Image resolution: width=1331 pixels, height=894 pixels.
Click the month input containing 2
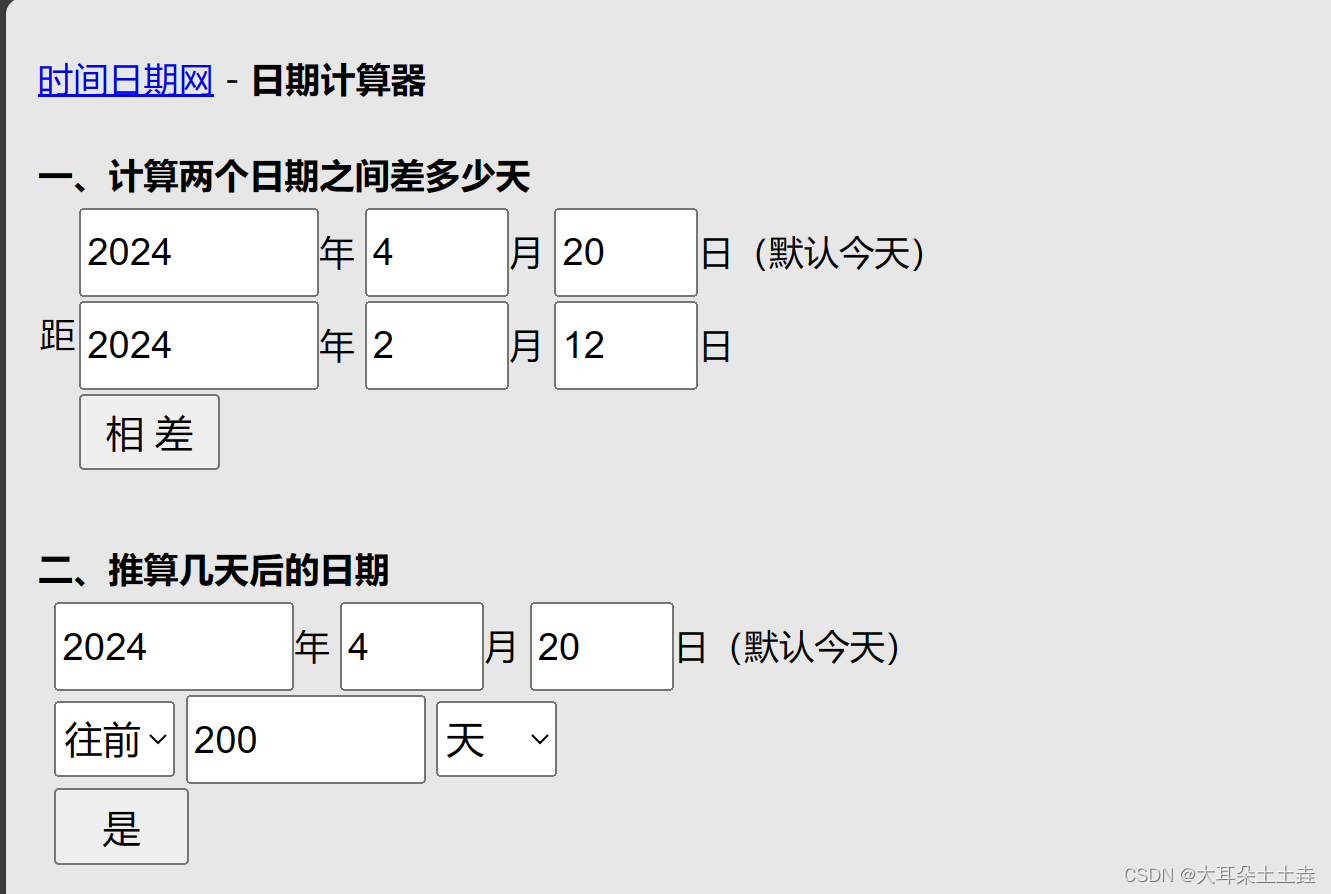click(x=436, y=345)
